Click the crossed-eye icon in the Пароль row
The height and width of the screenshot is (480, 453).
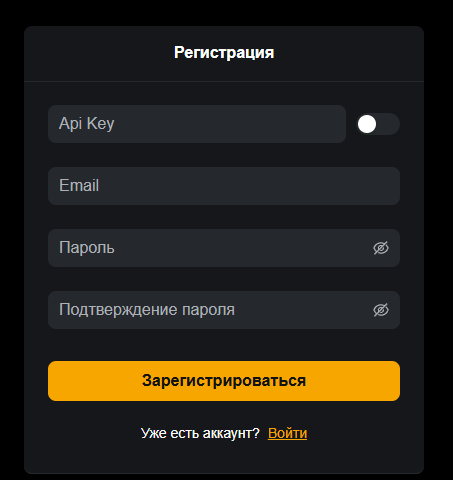[381, 248]
